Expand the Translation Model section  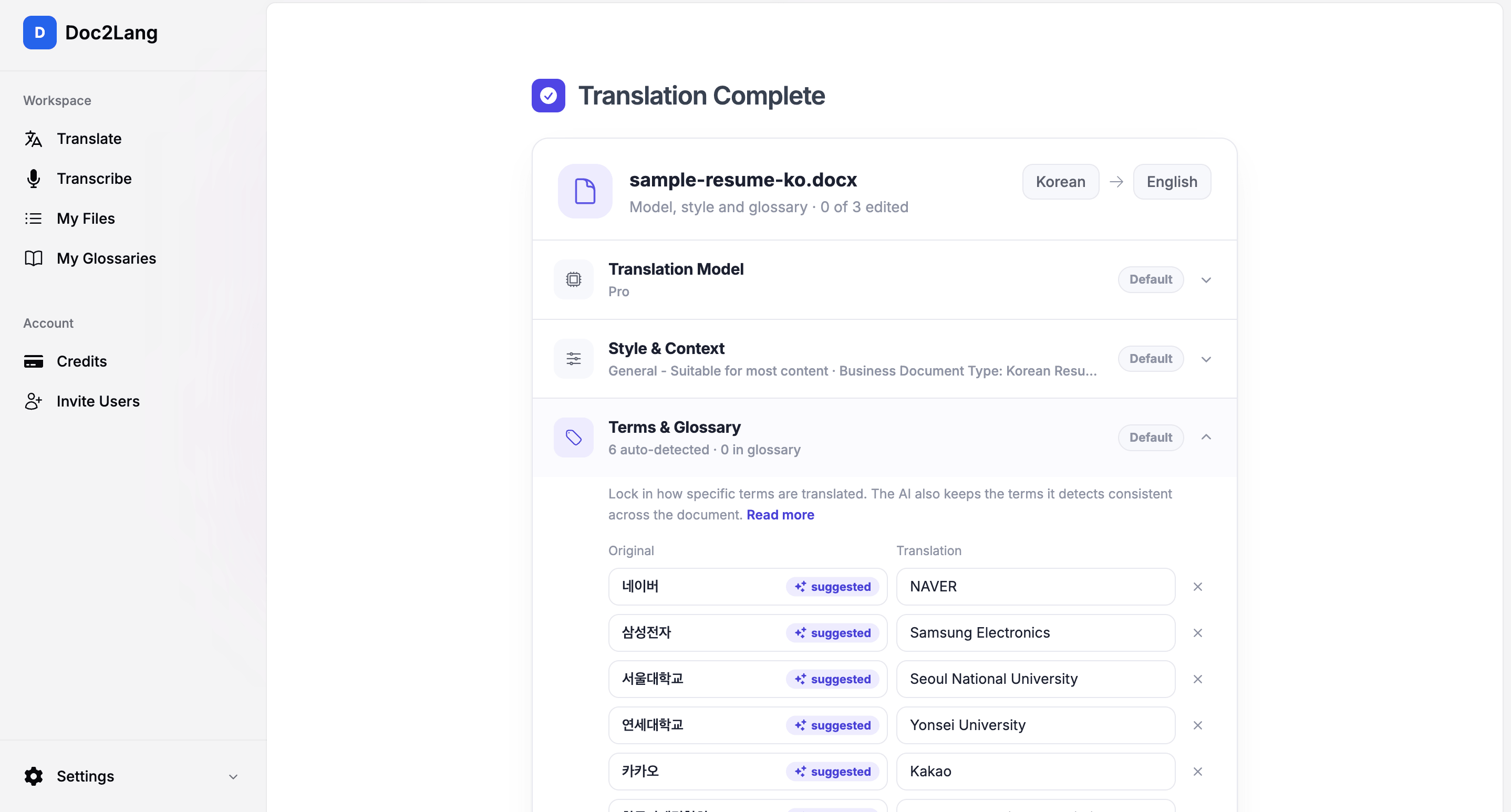click(1206, 279)
